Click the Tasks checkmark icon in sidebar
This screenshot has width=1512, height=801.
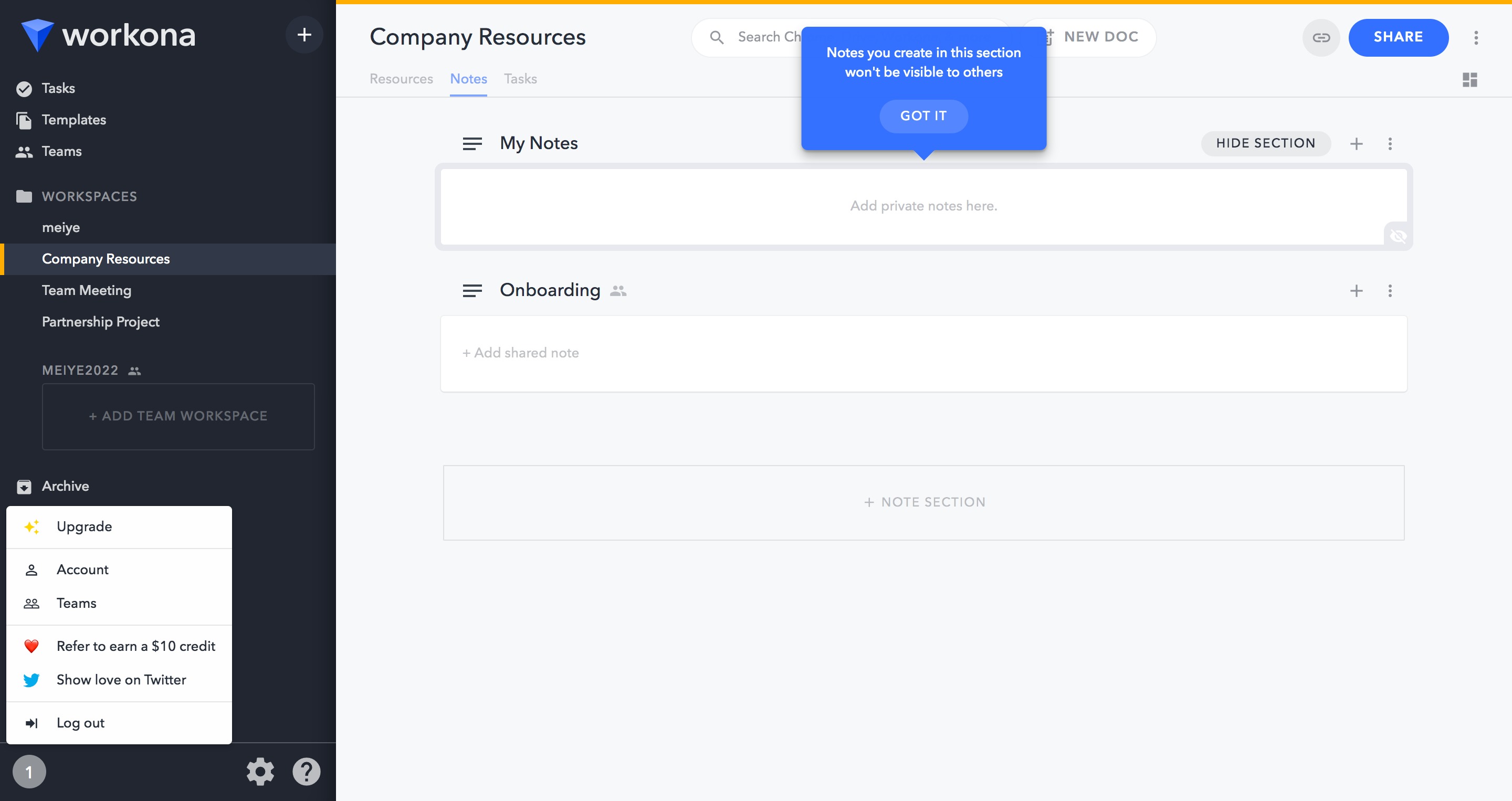coord(24,89)
